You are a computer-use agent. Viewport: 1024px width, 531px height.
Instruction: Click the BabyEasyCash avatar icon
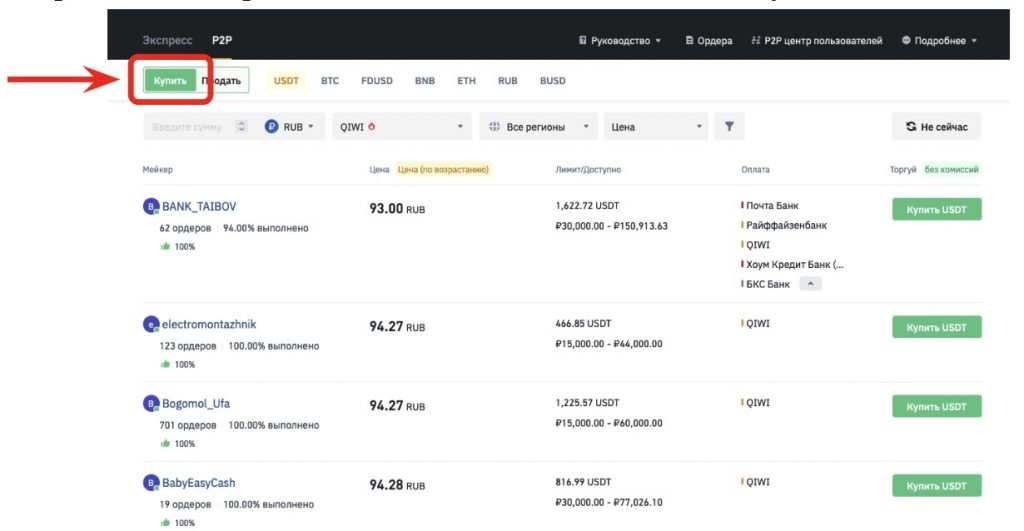[x=151, y=483]
